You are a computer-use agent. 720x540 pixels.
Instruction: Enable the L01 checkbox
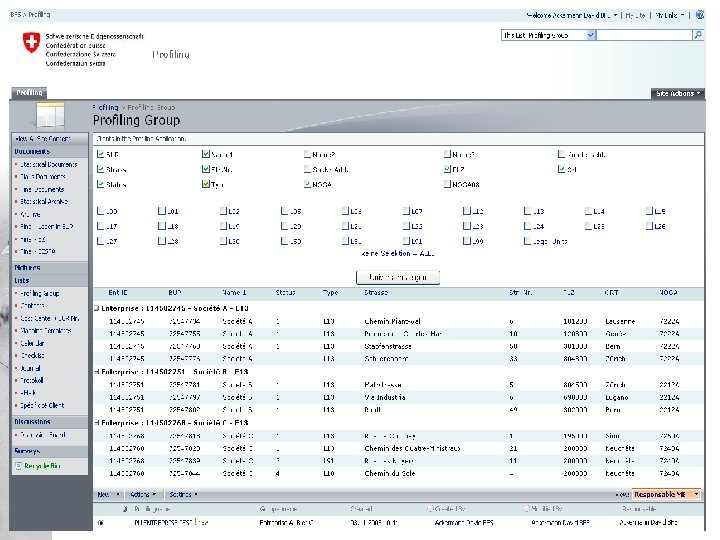point(163,212)
